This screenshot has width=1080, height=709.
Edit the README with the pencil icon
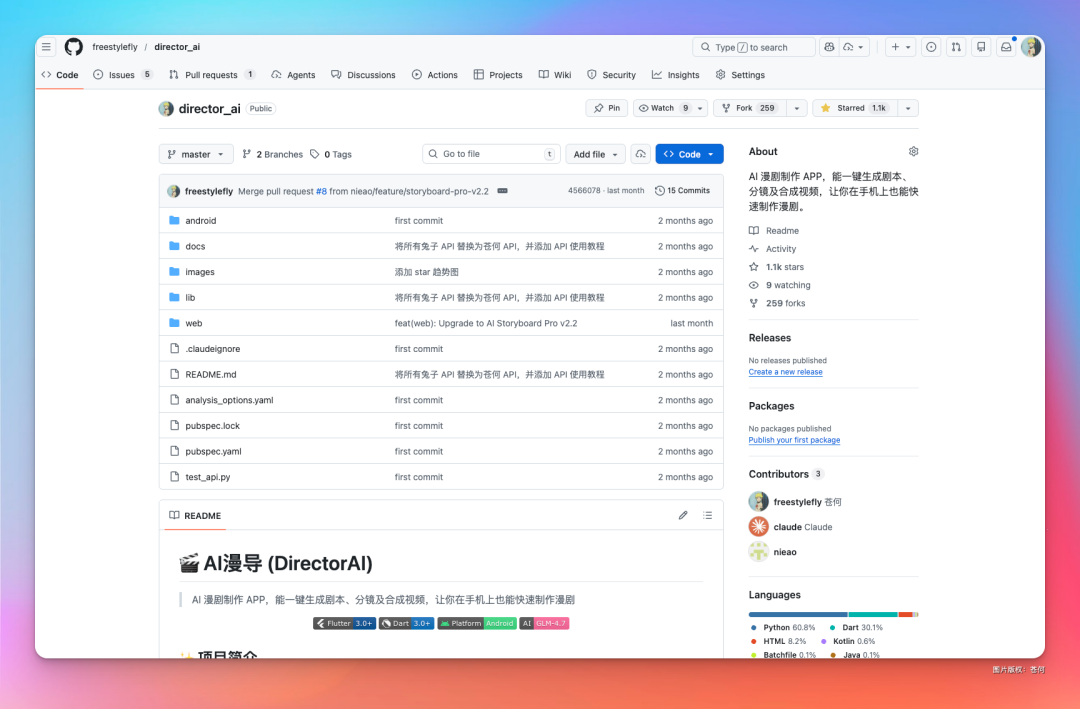(x=683, y=515)
